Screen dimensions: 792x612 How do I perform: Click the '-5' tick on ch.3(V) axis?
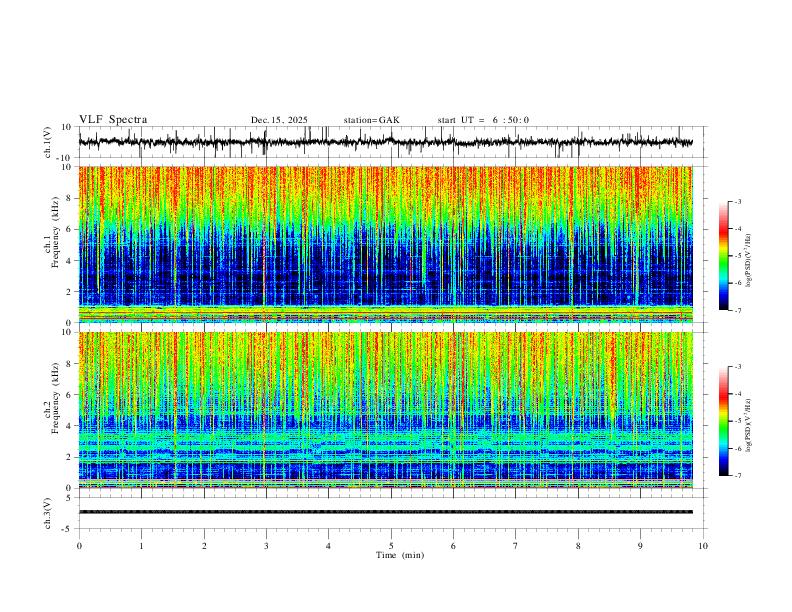coord(68,529)
